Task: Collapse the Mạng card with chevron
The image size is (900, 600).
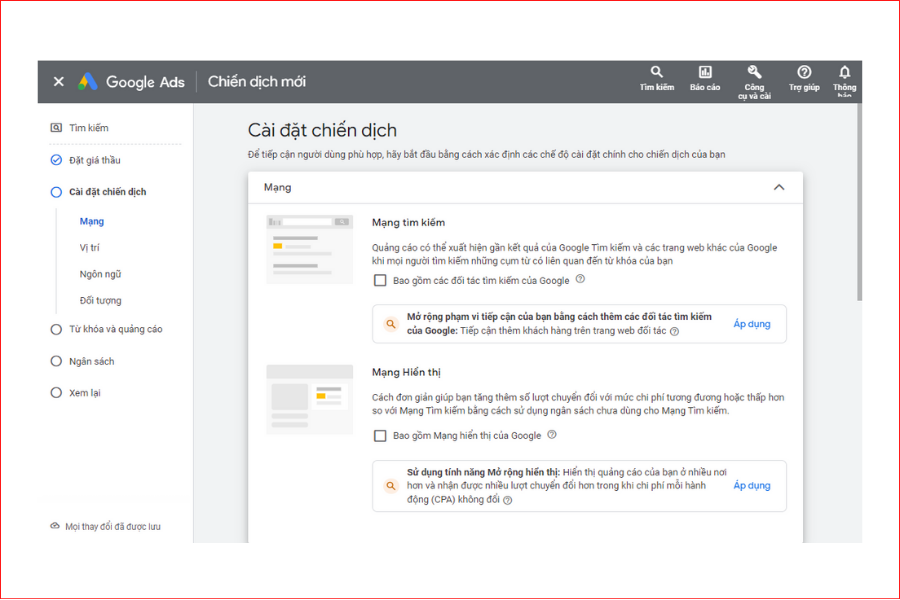Action: click(778, 187)
